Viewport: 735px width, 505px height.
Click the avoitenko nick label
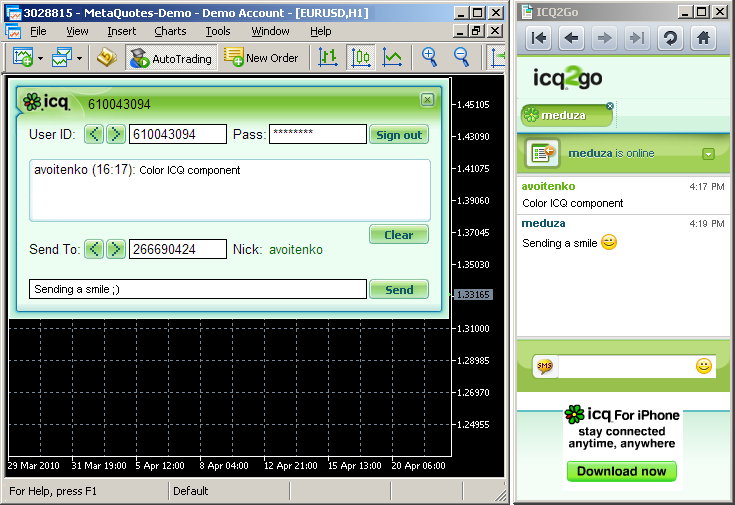coord(296,249)
